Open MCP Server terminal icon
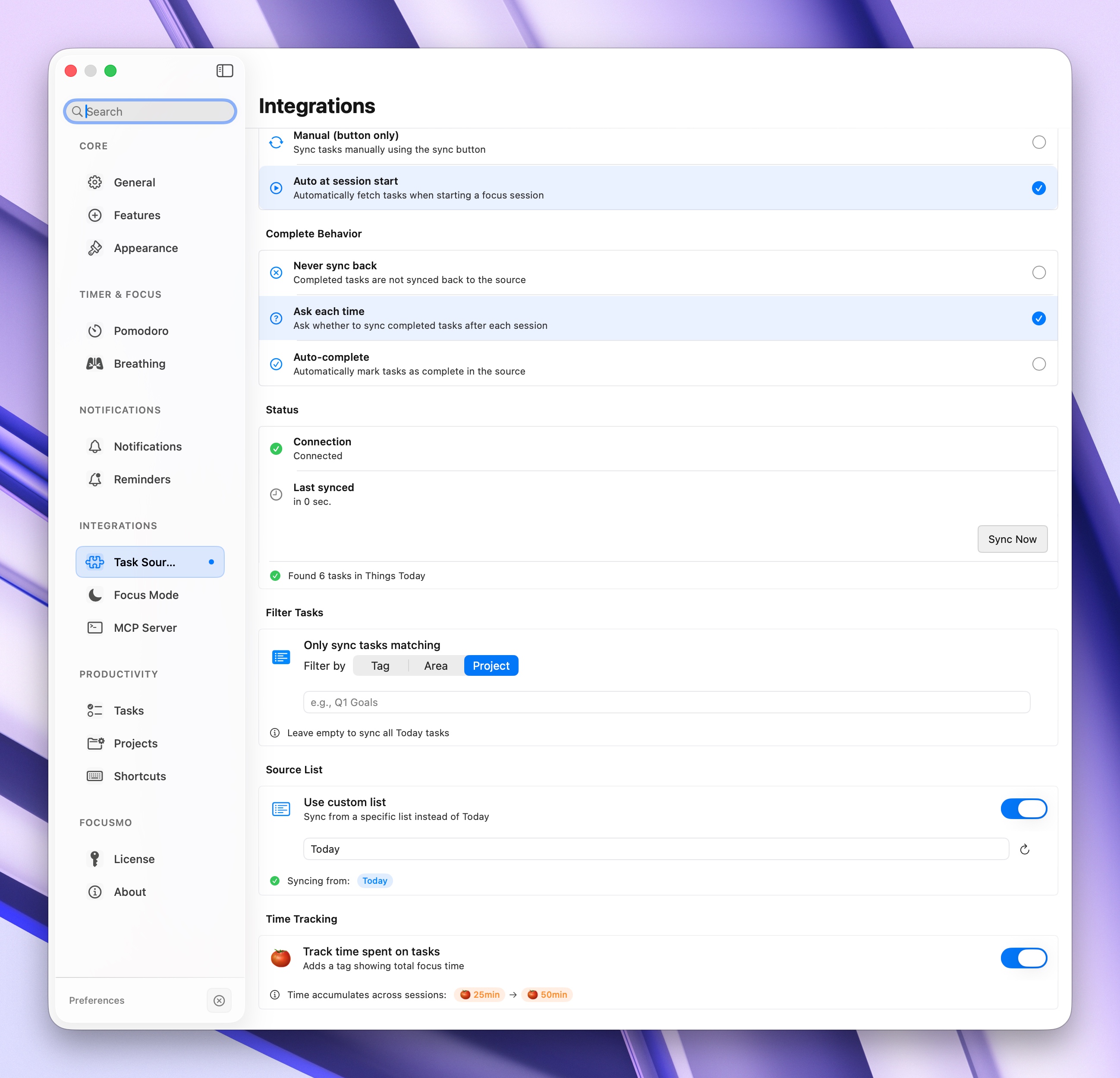This screenshot has height=1078, width=1120. tap(95, 627)
